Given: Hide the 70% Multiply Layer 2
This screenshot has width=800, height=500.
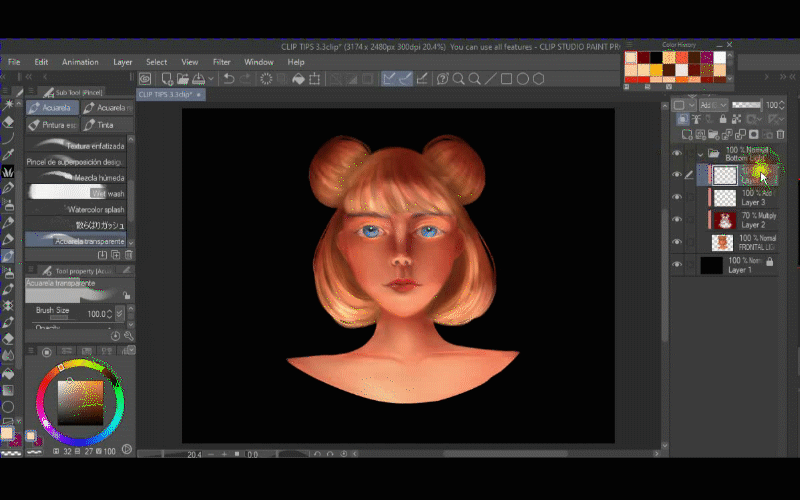Looking at the screenshot, I should click(x=677, y=220).
